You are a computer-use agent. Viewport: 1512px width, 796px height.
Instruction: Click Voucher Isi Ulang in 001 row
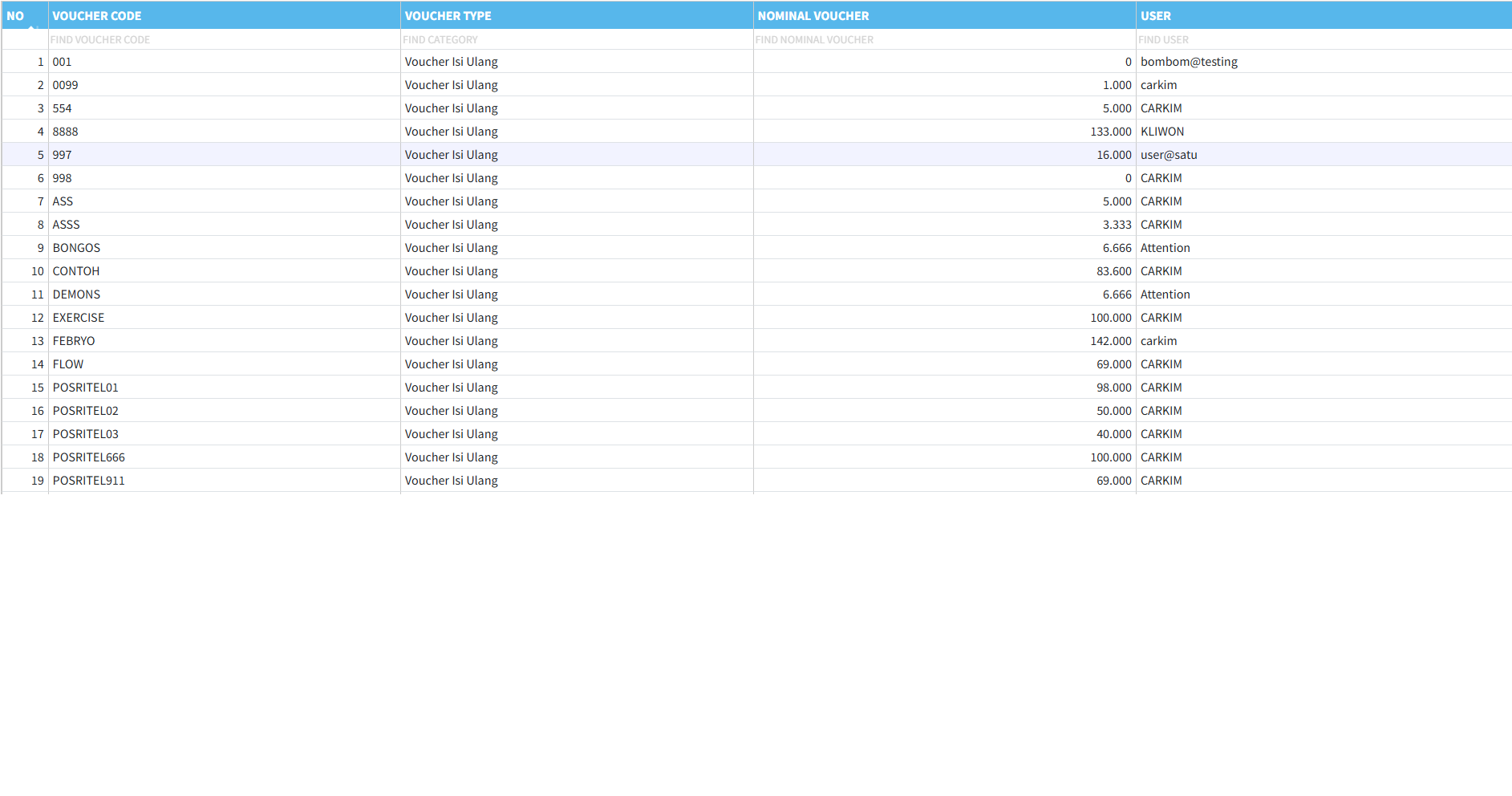pos(452,62)
